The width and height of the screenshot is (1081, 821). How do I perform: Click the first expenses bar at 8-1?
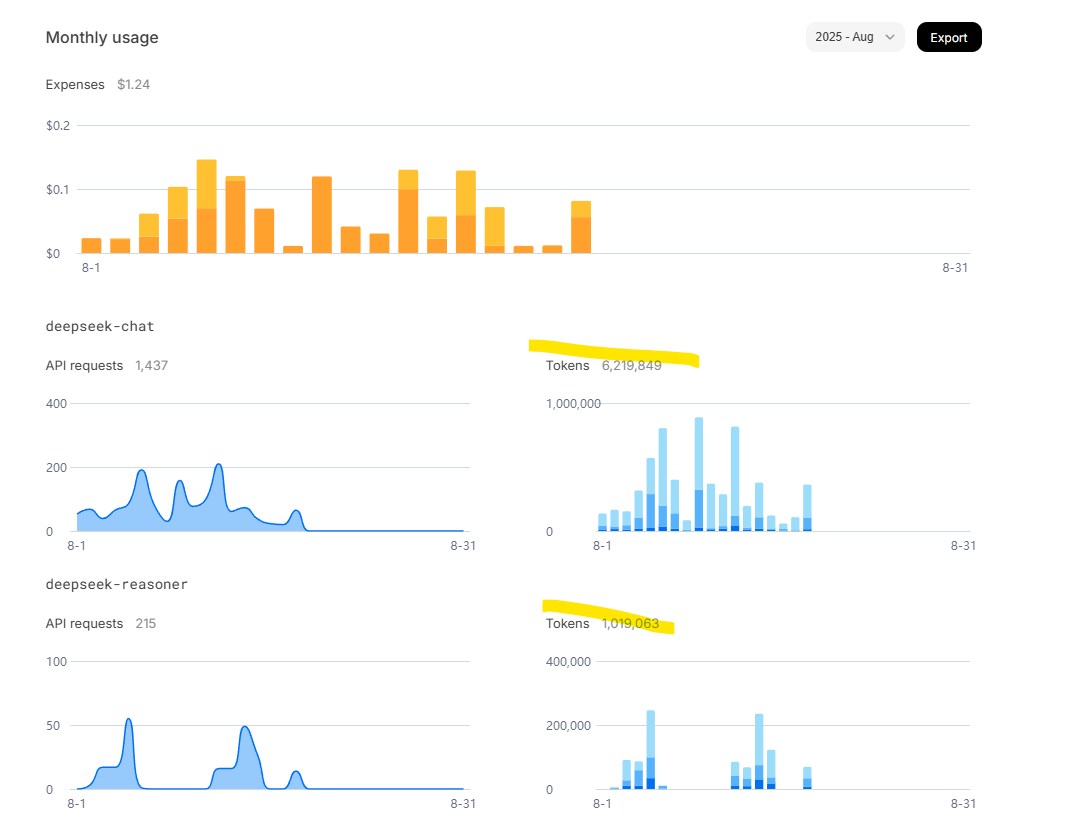91,245
